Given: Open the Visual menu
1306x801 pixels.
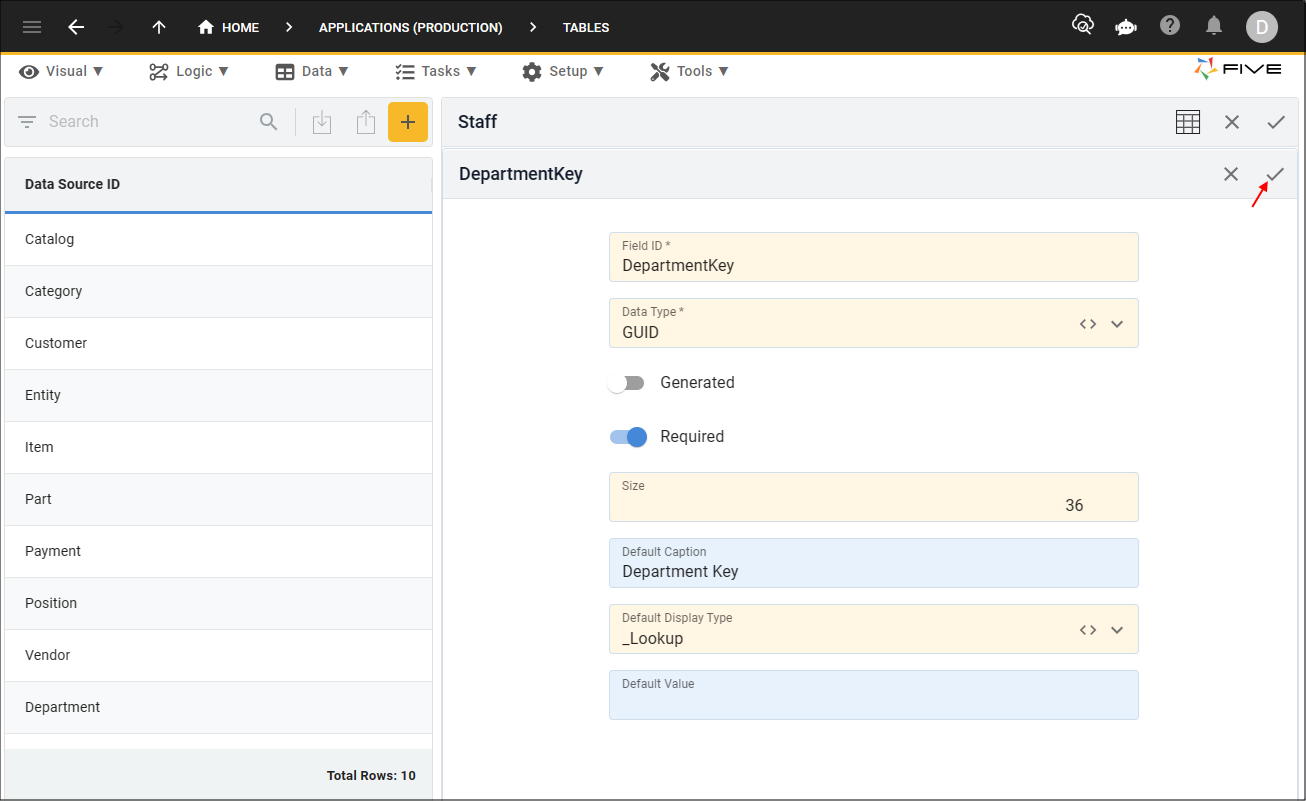Looking at the screenshot, I should click(x=61, y=71).
